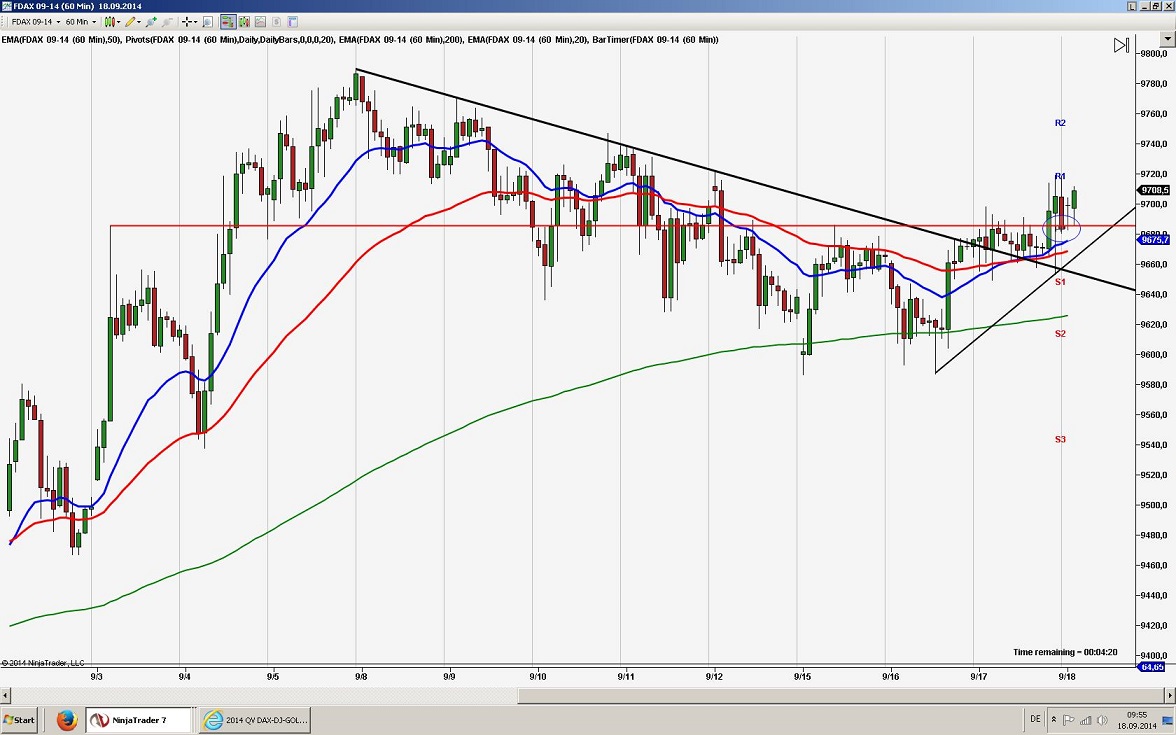Expand the hidden tray icons chevron
This screenshot has height=735, width=1176.
point(1054,720)
